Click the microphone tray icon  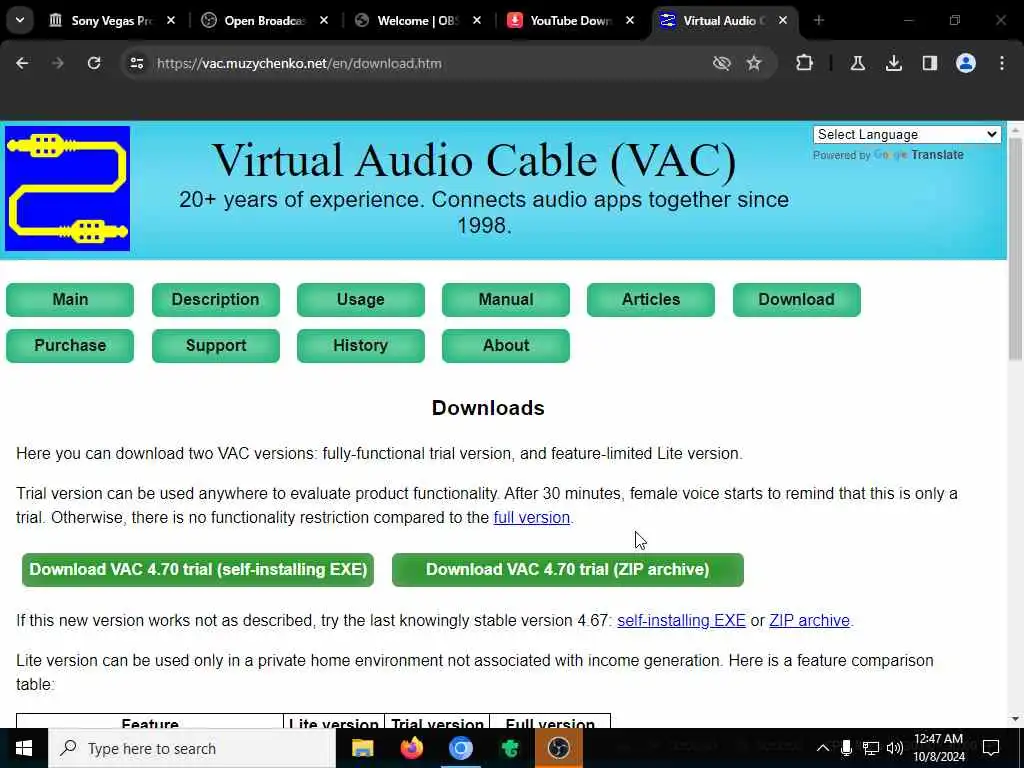[x=846, y=748]
